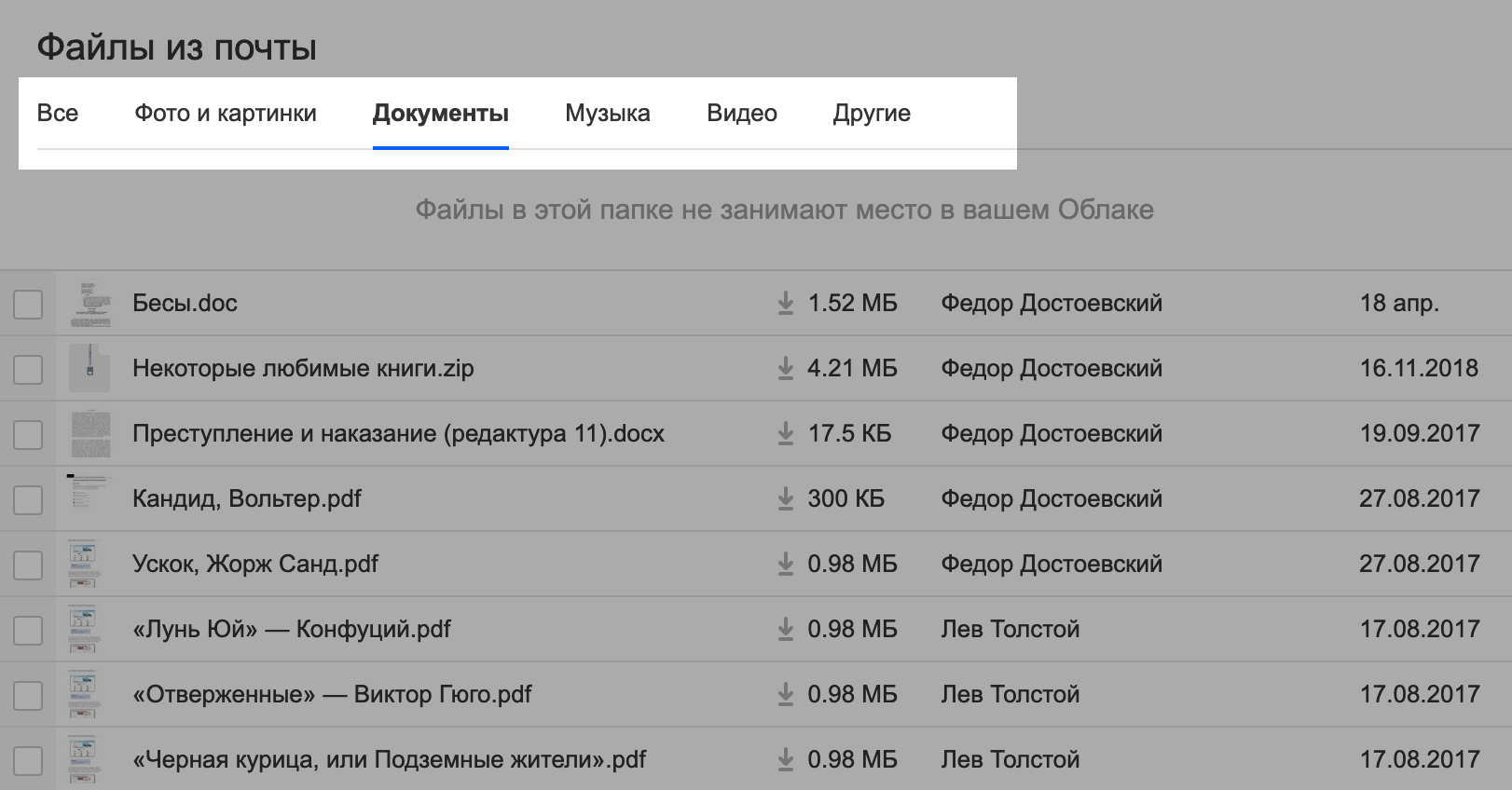
Task: Download icon next to 17.5 КБ size
Action: tap(786, 433)
